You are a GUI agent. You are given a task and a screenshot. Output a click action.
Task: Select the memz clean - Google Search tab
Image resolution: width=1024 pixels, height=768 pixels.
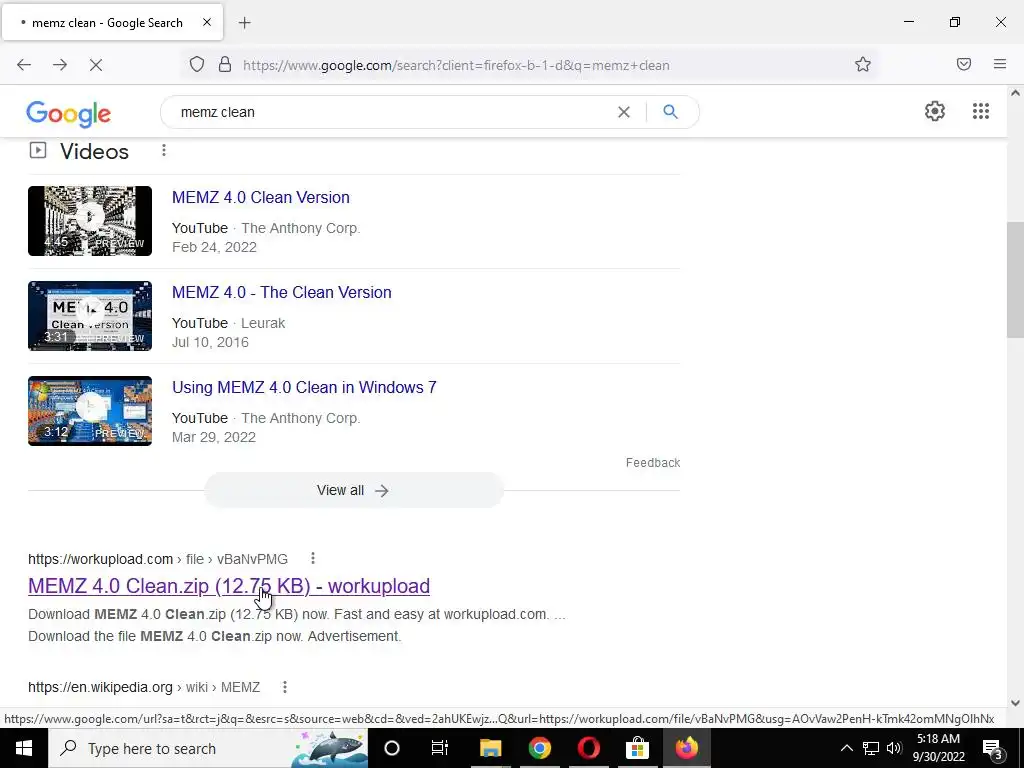(x=112, y=22)
